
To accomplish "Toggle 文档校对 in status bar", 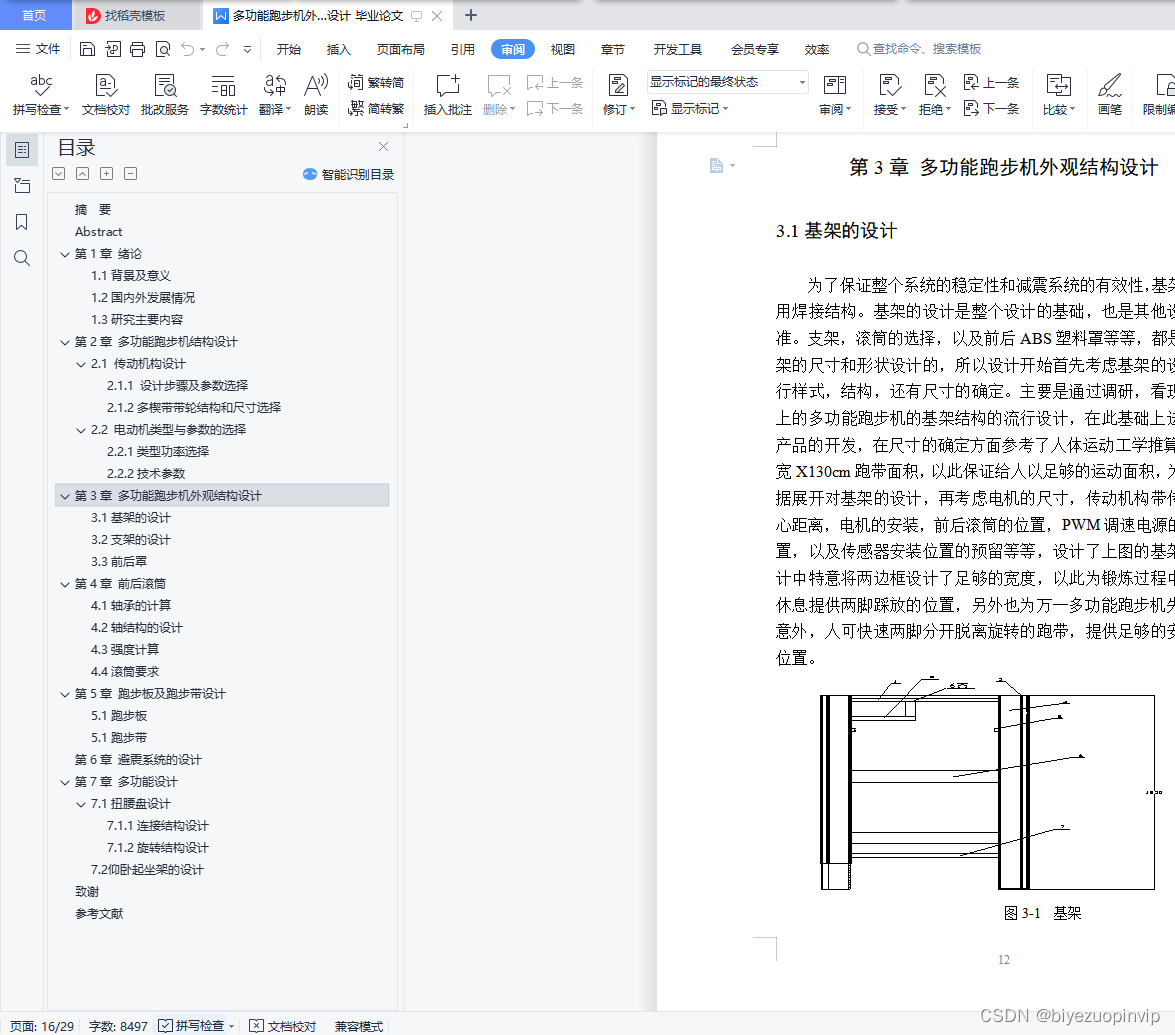I will point(283,1026).
